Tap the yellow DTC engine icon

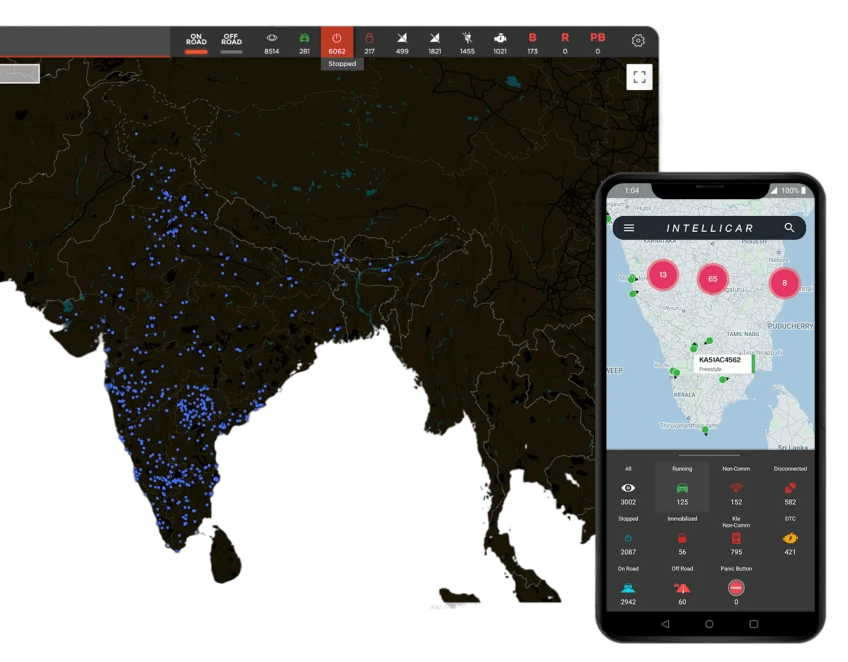click(x=790, y=538)
